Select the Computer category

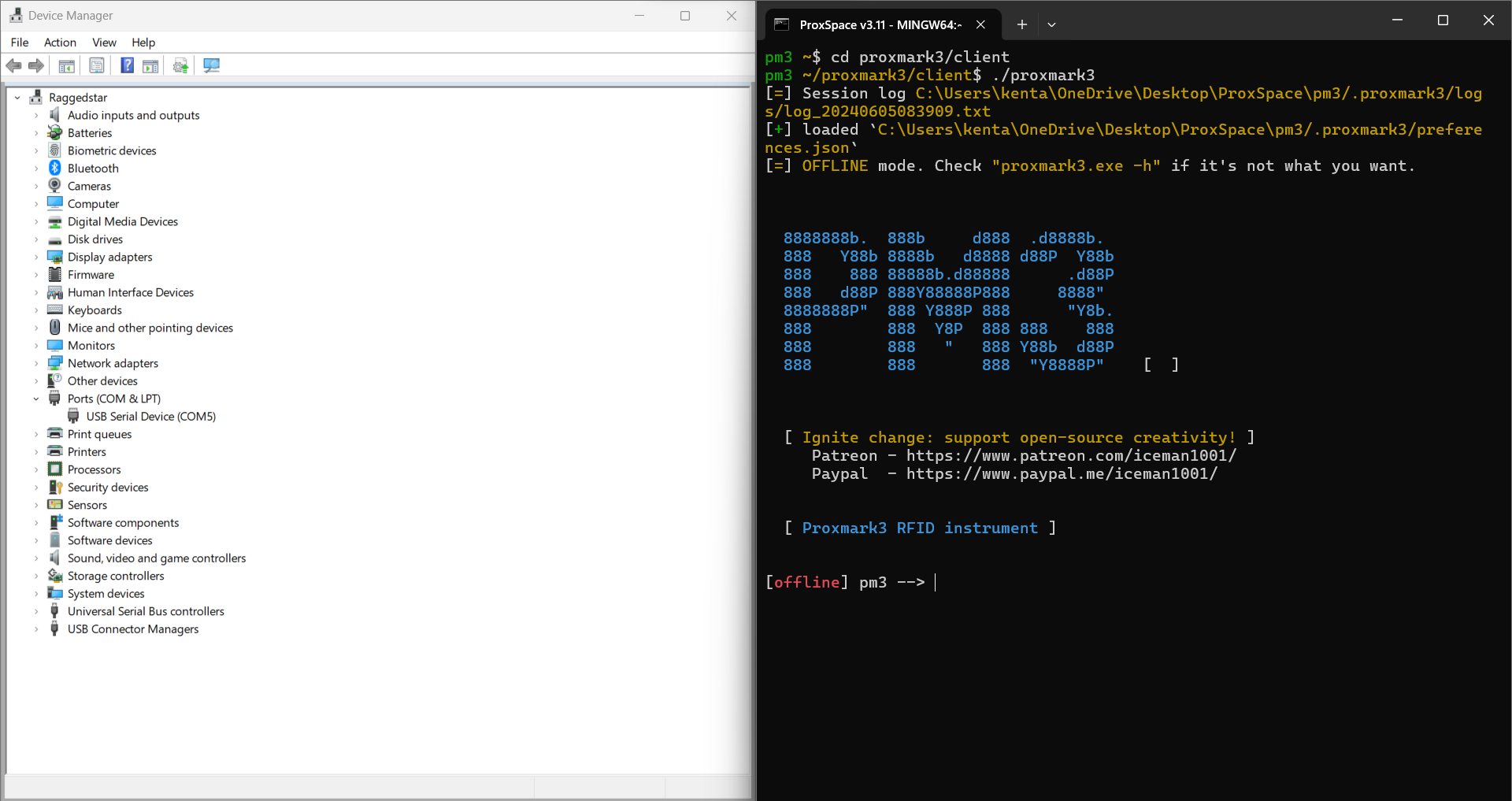coord(93,203)
